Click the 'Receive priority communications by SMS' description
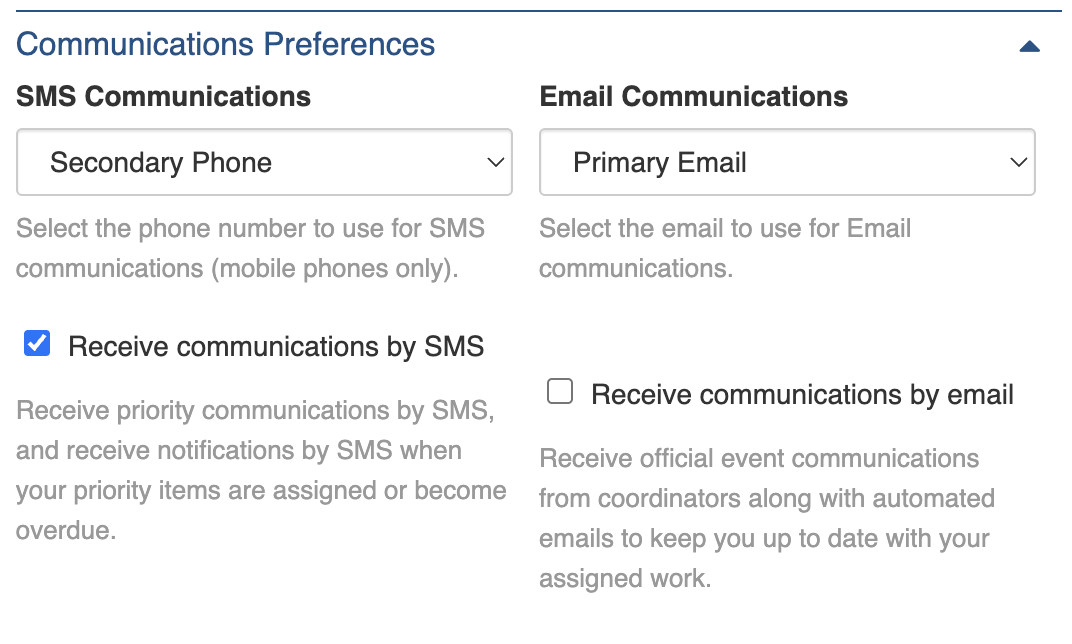This screenshot has height=644, width=1072. (x=255, y=411)
